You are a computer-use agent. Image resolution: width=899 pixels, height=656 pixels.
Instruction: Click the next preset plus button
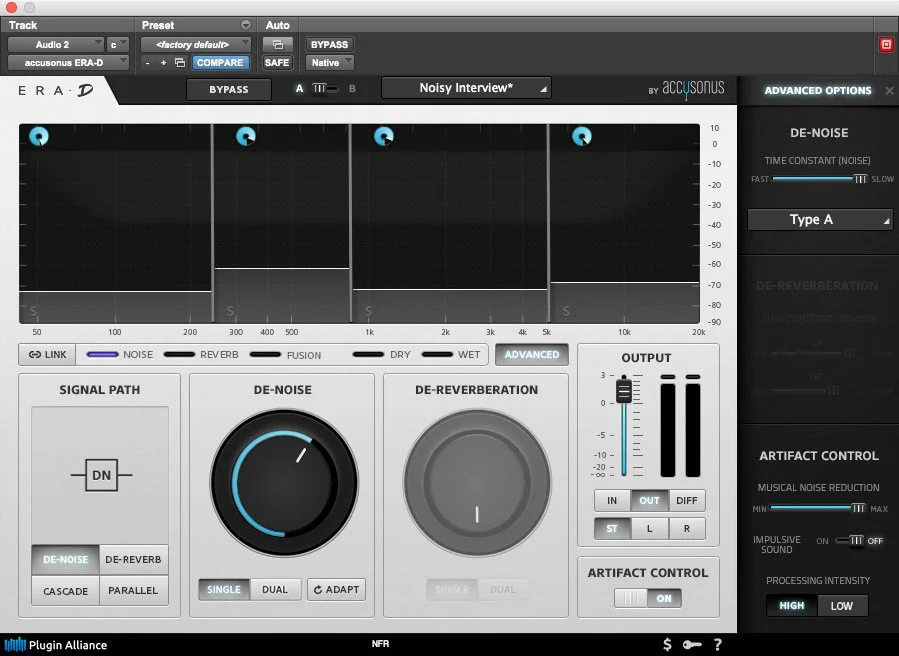tap(163, 63)
